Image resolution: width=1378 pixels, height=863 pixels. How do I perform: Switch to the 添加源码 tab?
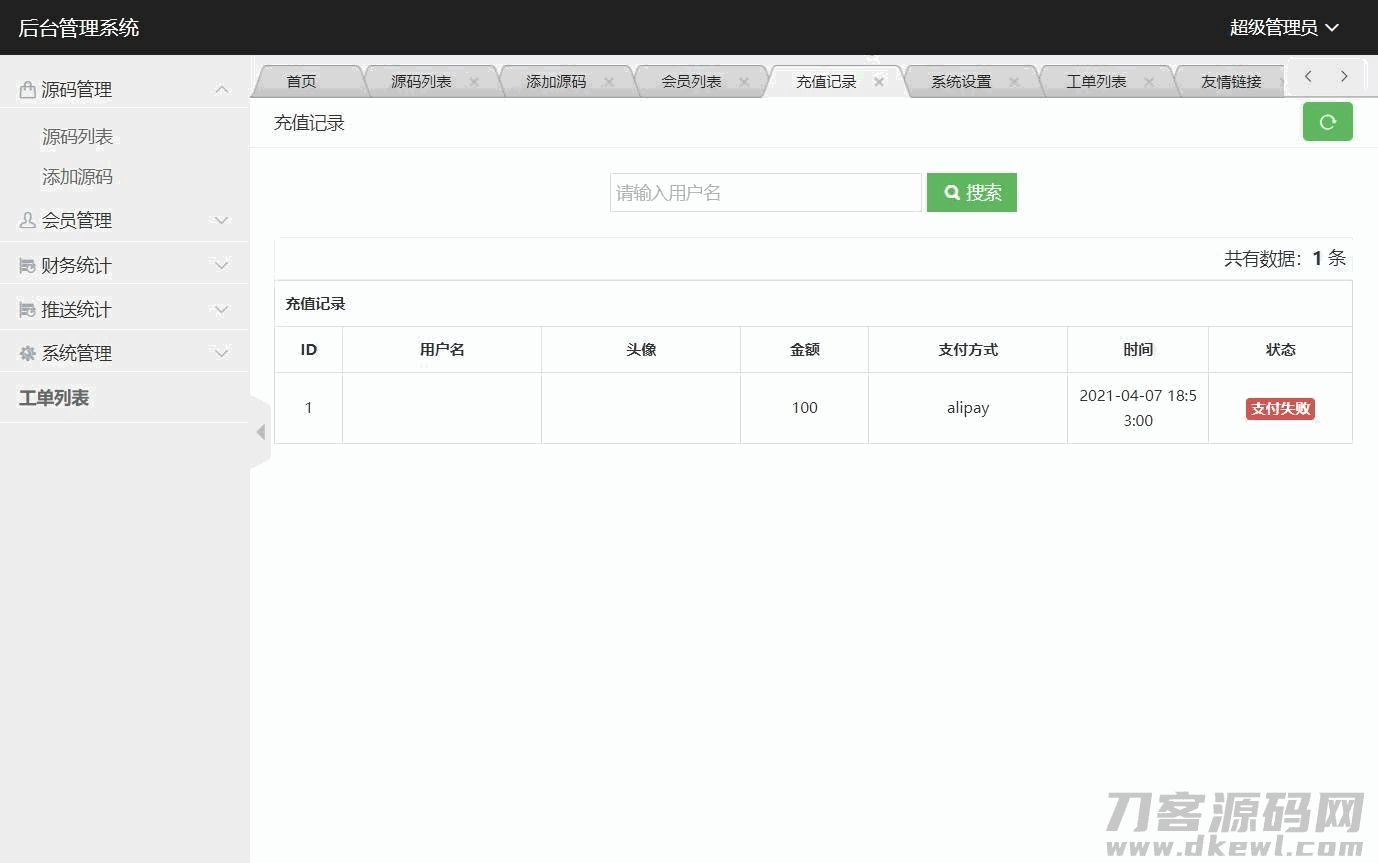click(x=556, y=82)
